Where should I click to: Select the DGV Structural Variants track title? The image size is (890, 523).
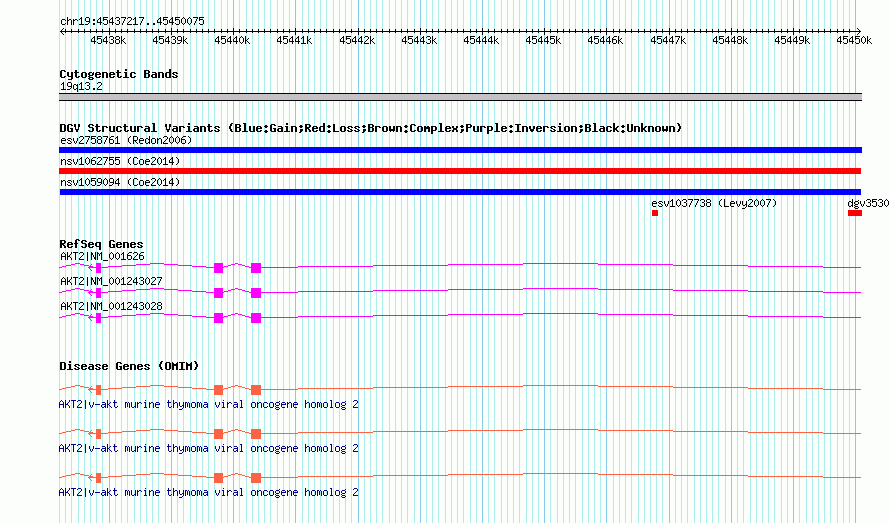pos(370,128)
